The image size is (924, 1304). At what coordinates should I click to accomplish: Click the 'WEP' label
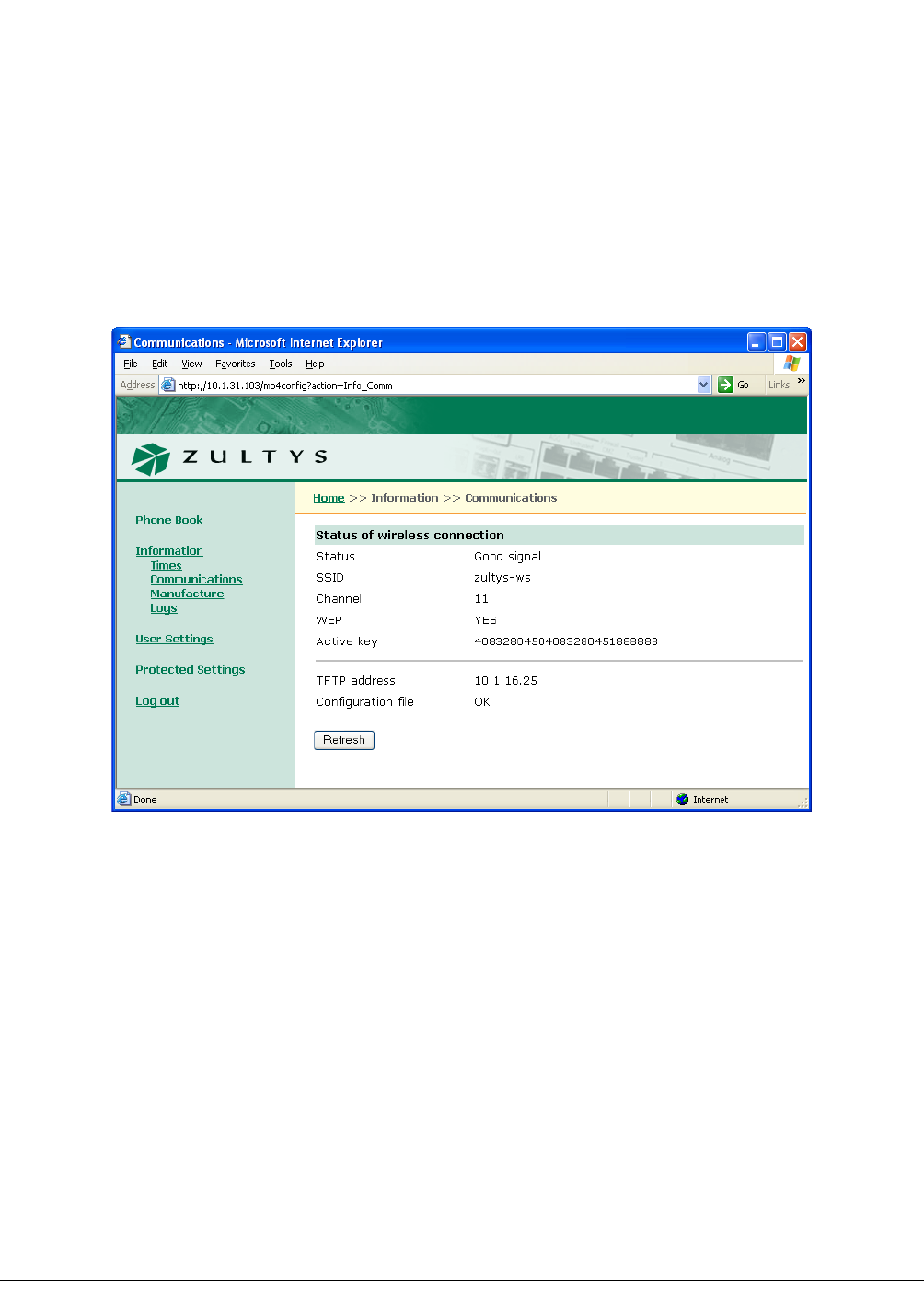click(329, 620)
